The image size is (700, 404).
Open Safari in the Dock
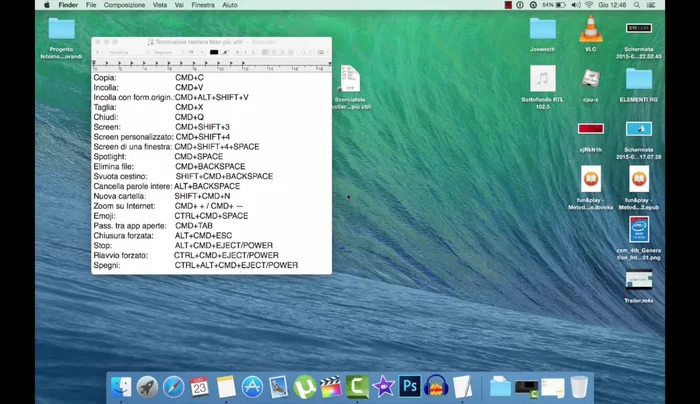click(173, 386)
